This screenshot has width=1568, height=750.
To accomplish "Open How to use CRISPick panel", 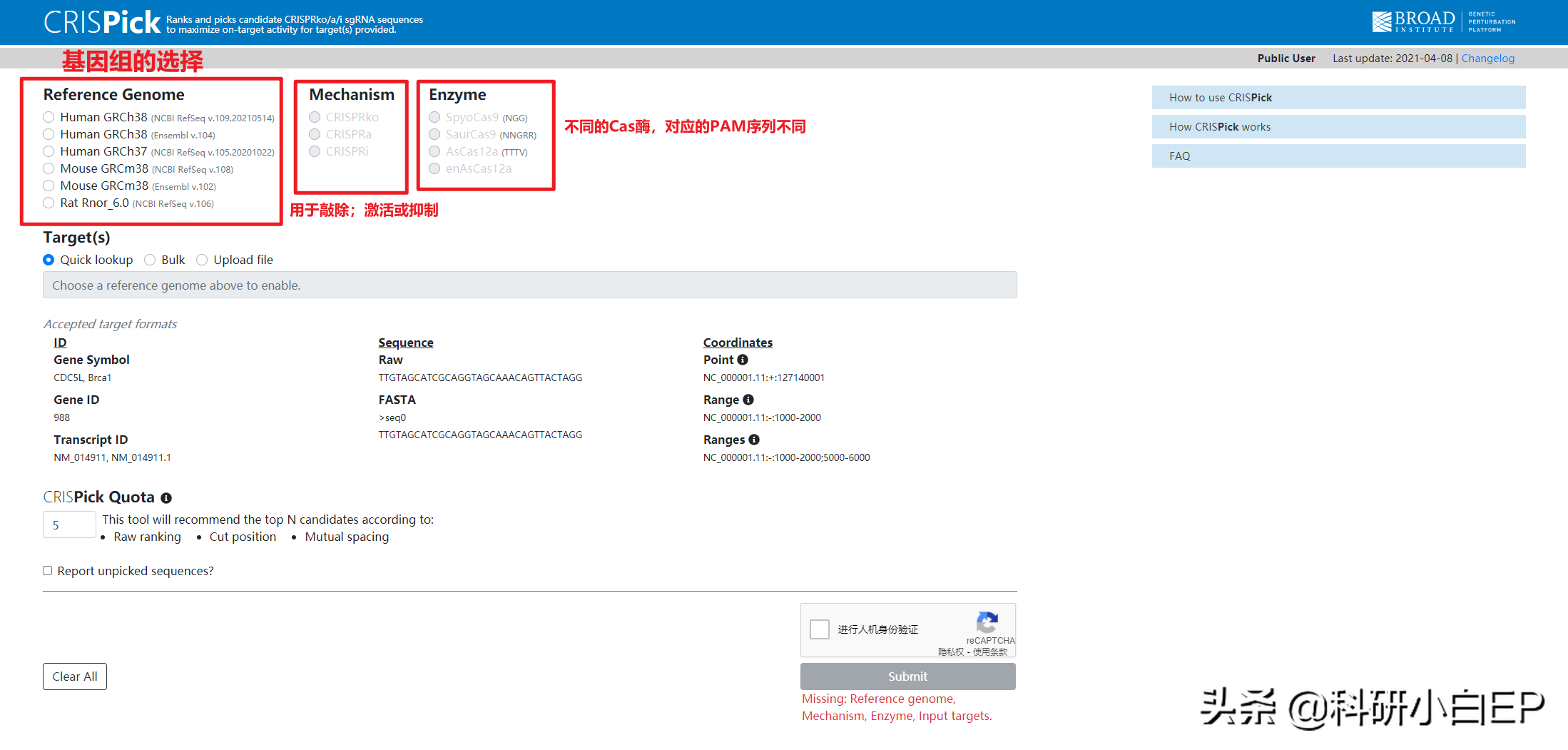I will 1338,98.
